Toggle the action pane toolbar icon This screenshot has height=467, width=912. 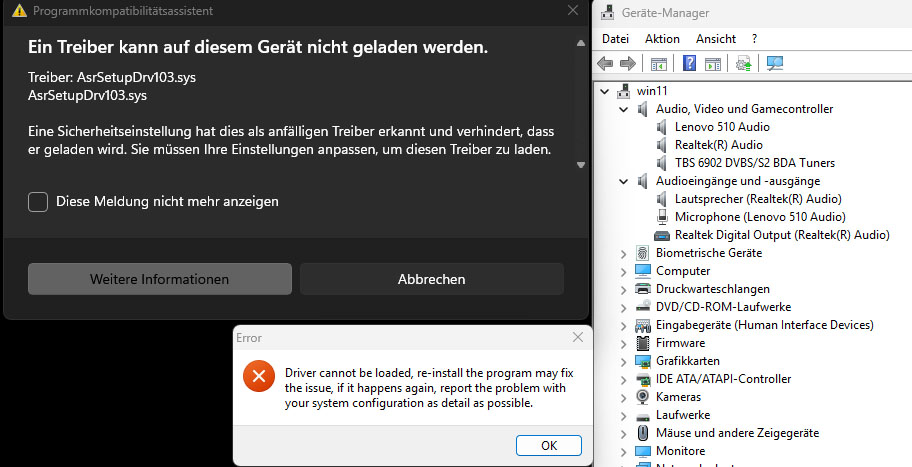(712, 64)
